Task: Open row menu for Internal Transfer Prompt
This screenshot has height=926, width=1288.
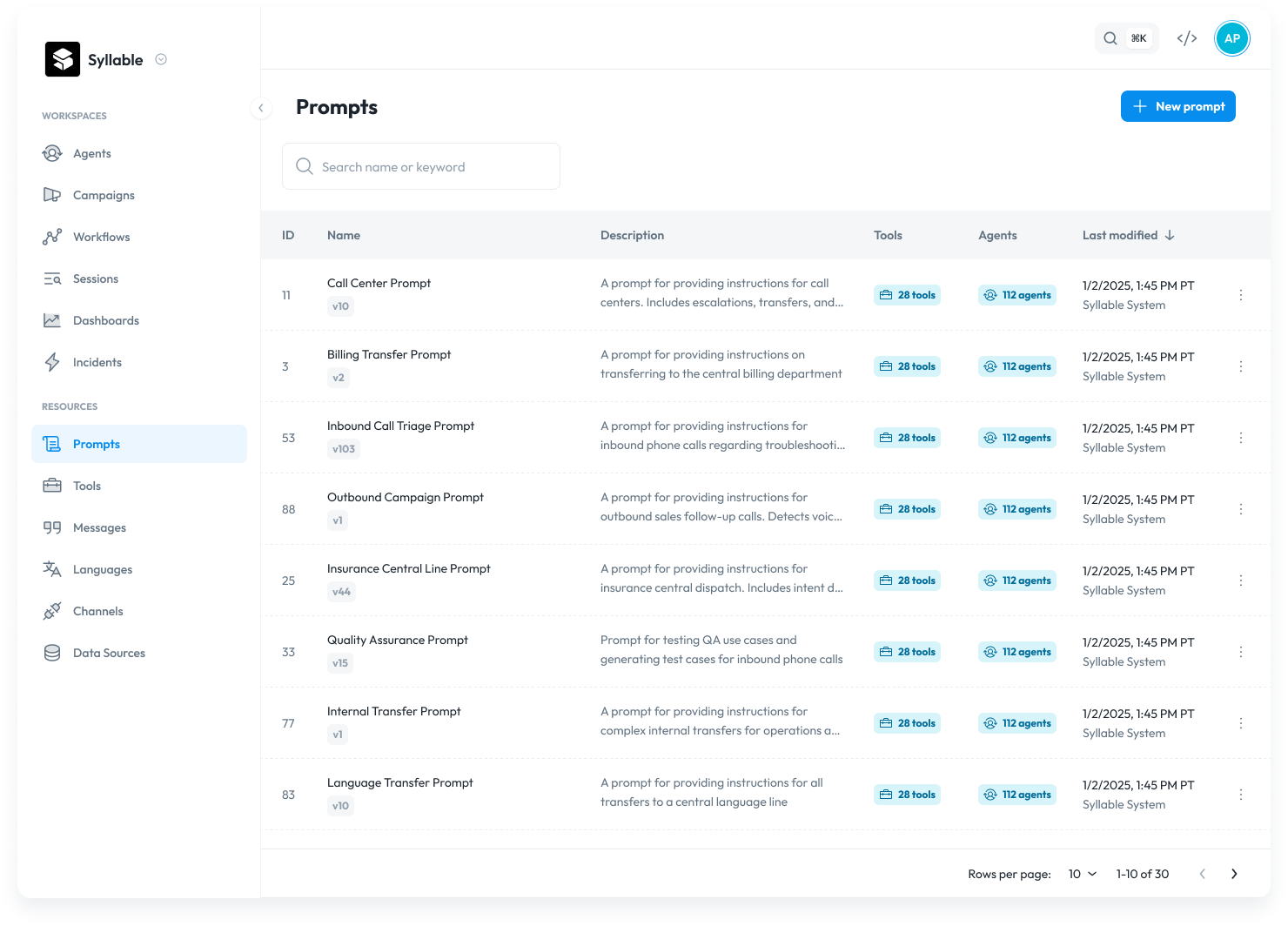Action: 1241,723
